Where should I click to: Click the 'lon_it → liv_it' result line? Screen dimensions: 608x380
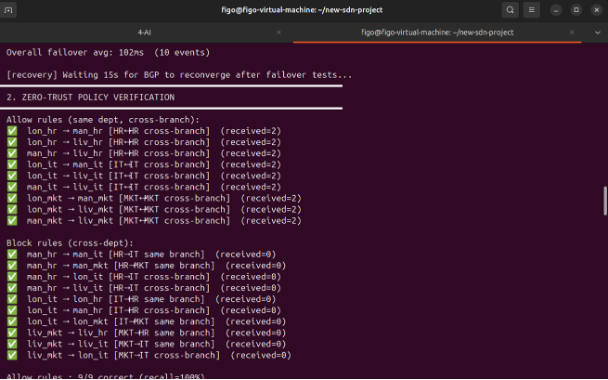coord(143,176)
